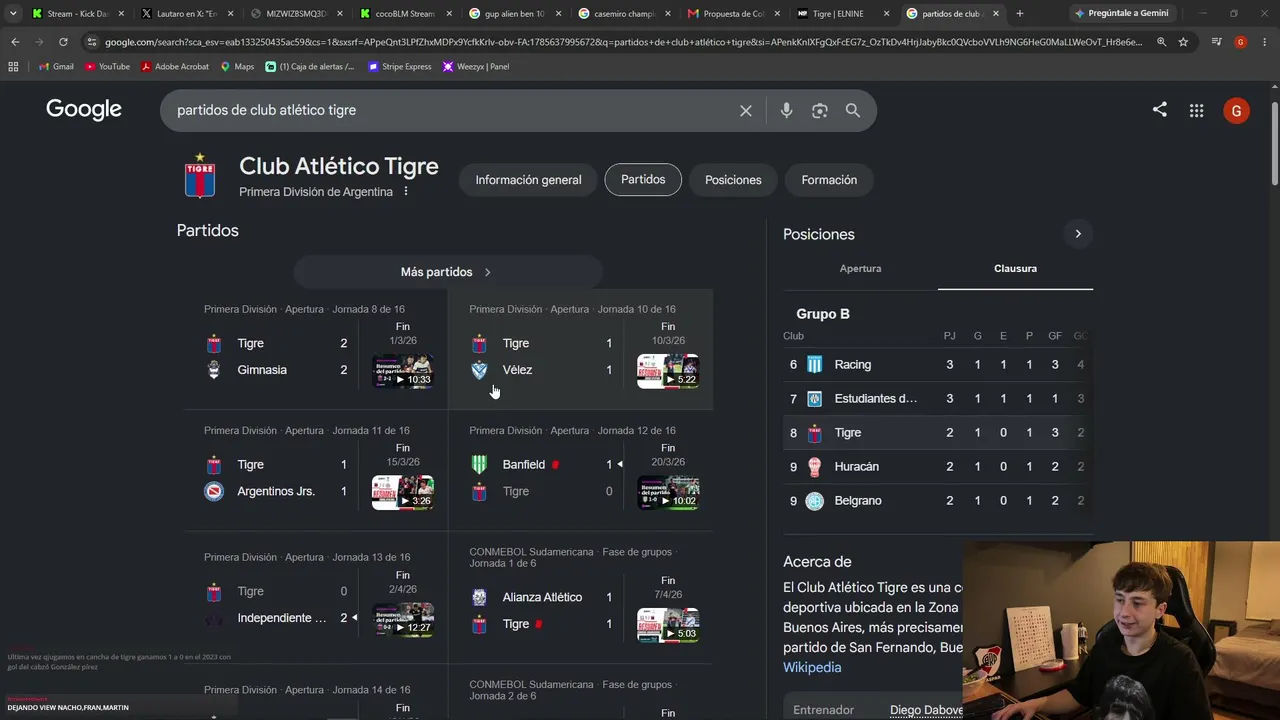This screenshot has width=1280, height=720.
Task: Switch standings to Apertura
Action: [x=860, y=269]
